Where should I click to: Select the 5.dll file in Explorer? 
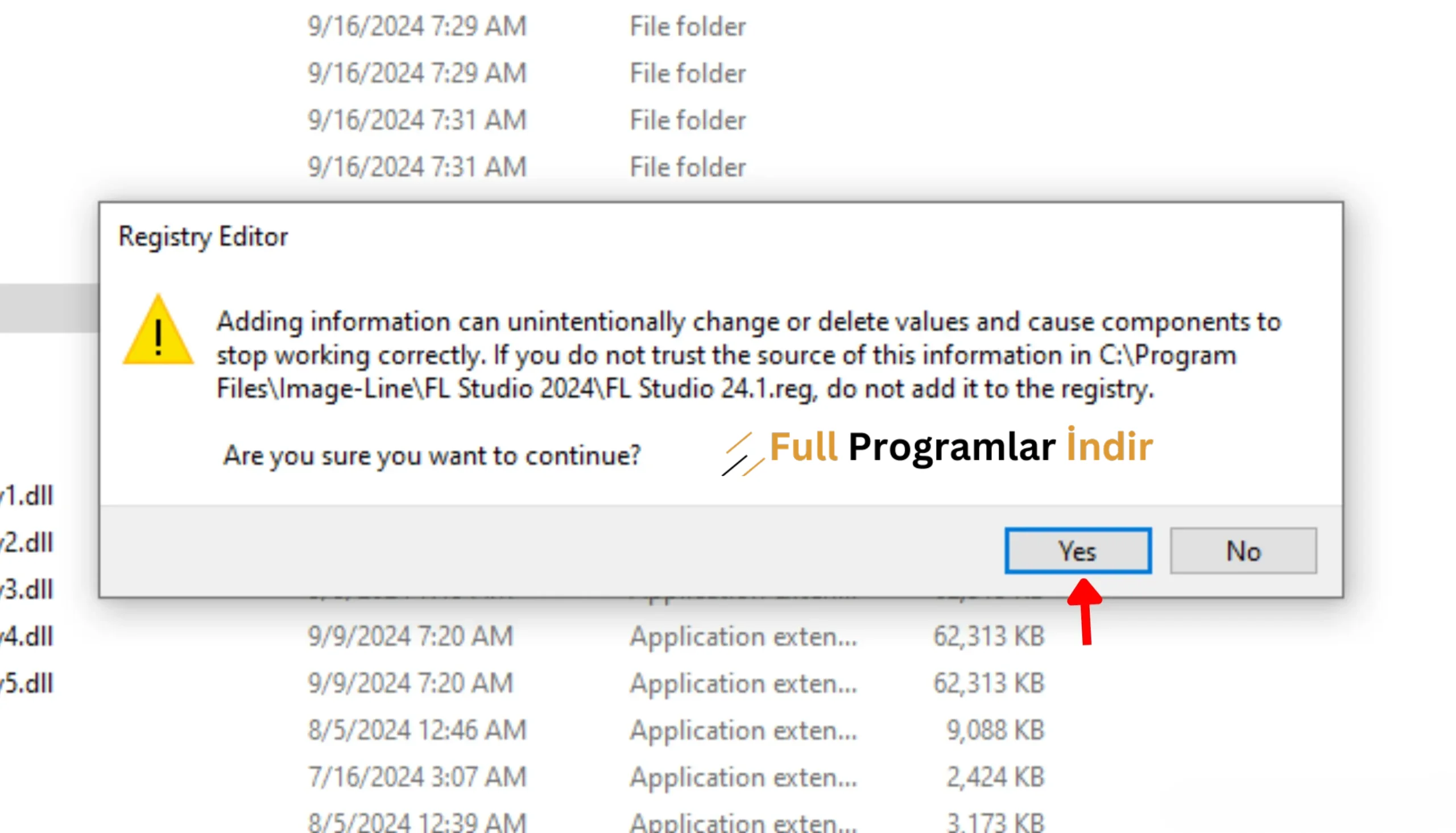[26, 683]
